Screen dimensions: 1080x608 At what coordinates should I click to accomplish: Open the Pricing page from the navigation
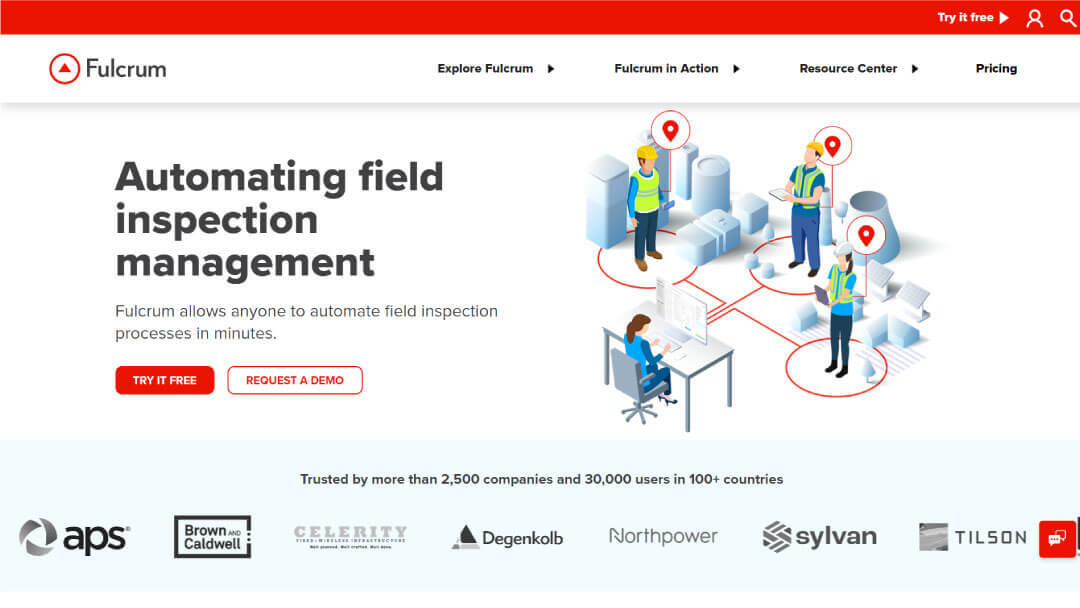996,69
